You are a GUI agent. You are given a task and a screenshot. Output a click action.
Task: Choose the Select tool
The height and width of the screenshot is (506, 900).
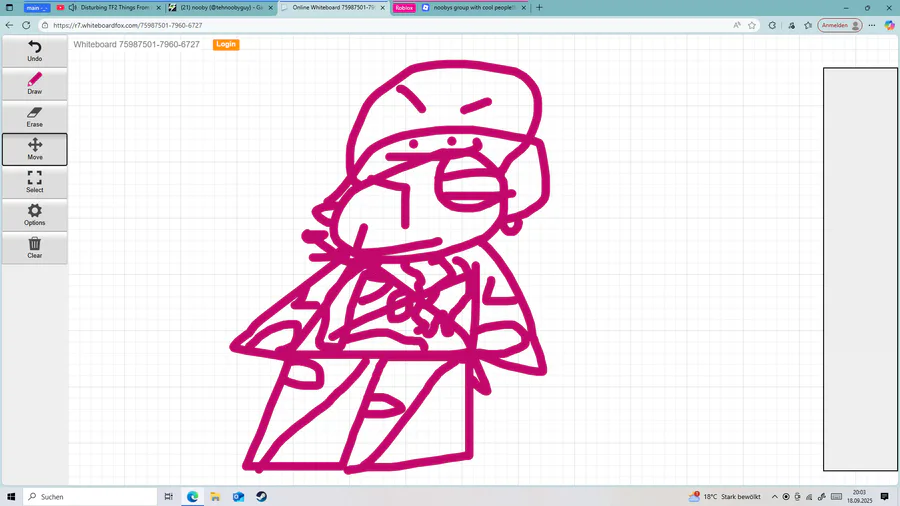(x=34, y=182)
